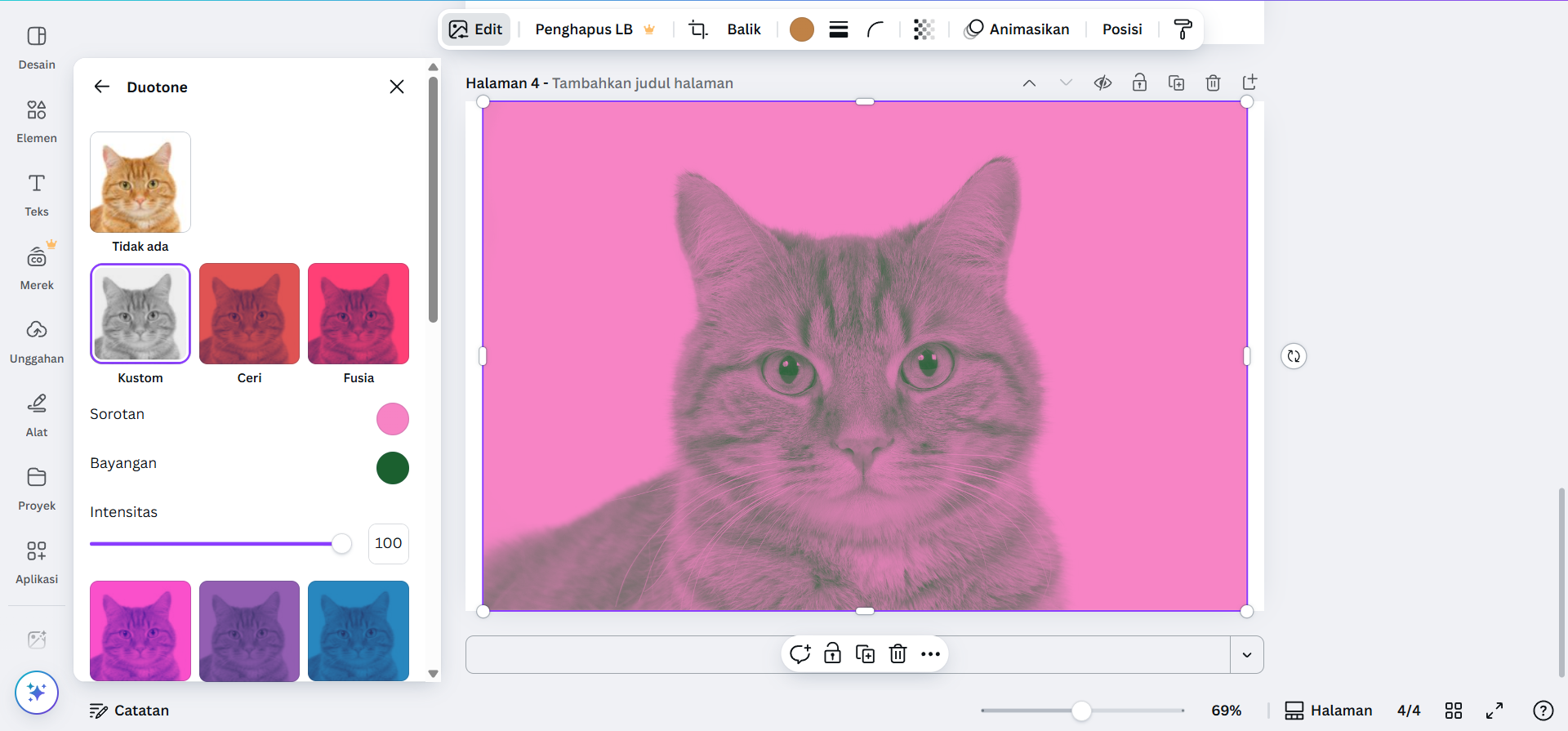Open the Alat tools panel
This screenshot has height=731, width=1568.
(37, 416)
